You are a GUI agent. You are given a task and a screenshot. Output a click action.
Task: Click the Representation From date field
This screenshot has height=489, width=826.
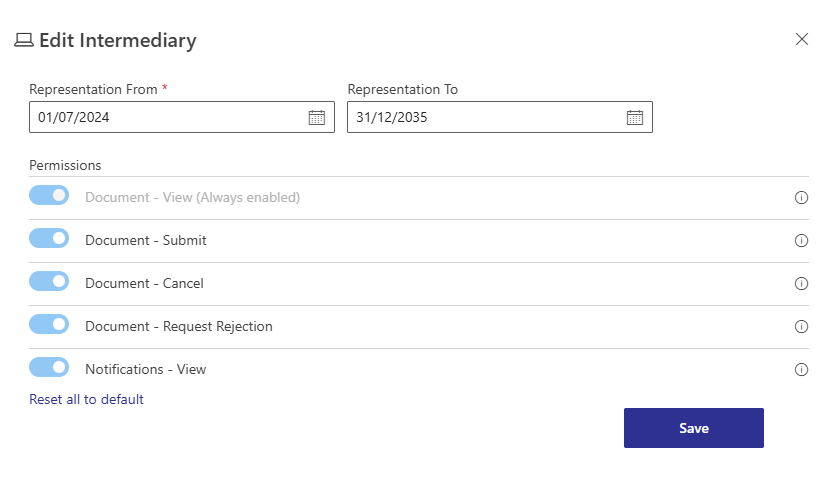point(165,117)
